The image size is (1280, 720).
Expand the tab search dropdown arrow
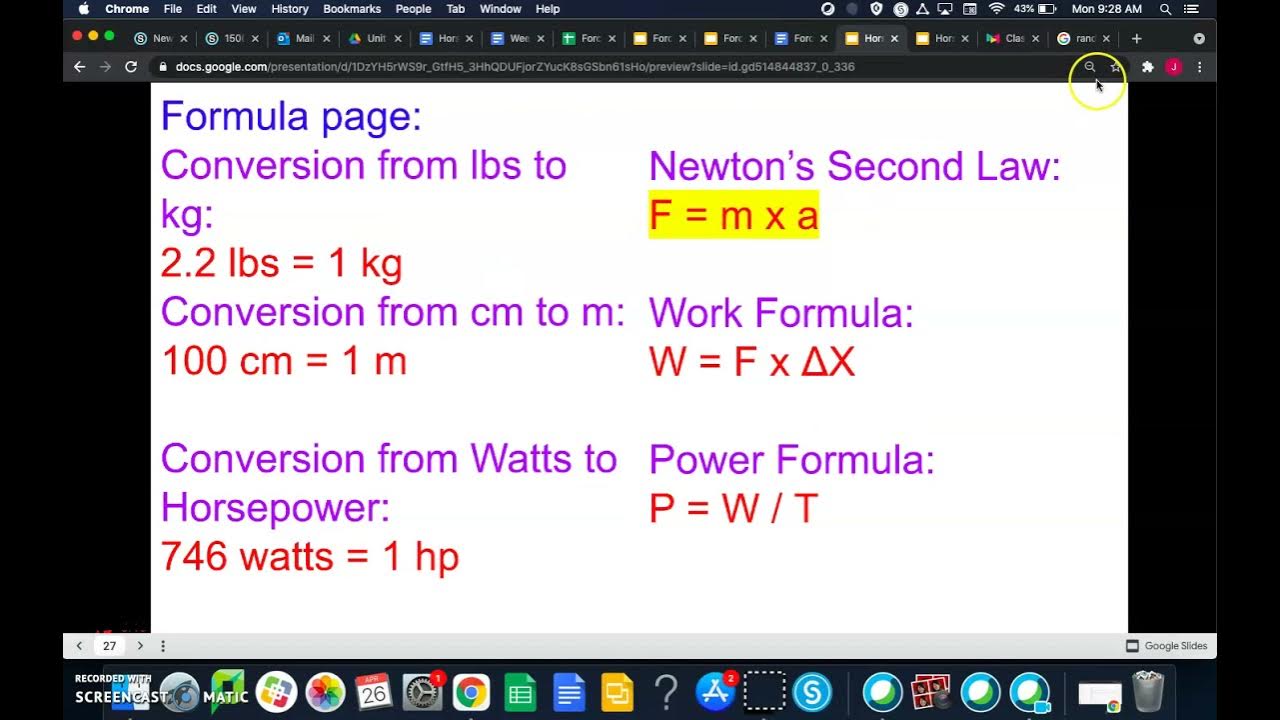pos(1199,38)
